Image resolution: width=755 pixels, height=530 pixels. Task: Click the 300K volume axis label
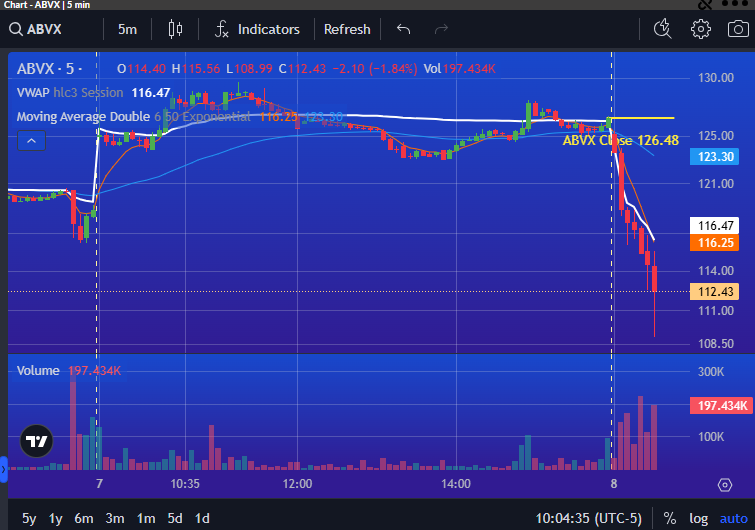click(711, 372)
